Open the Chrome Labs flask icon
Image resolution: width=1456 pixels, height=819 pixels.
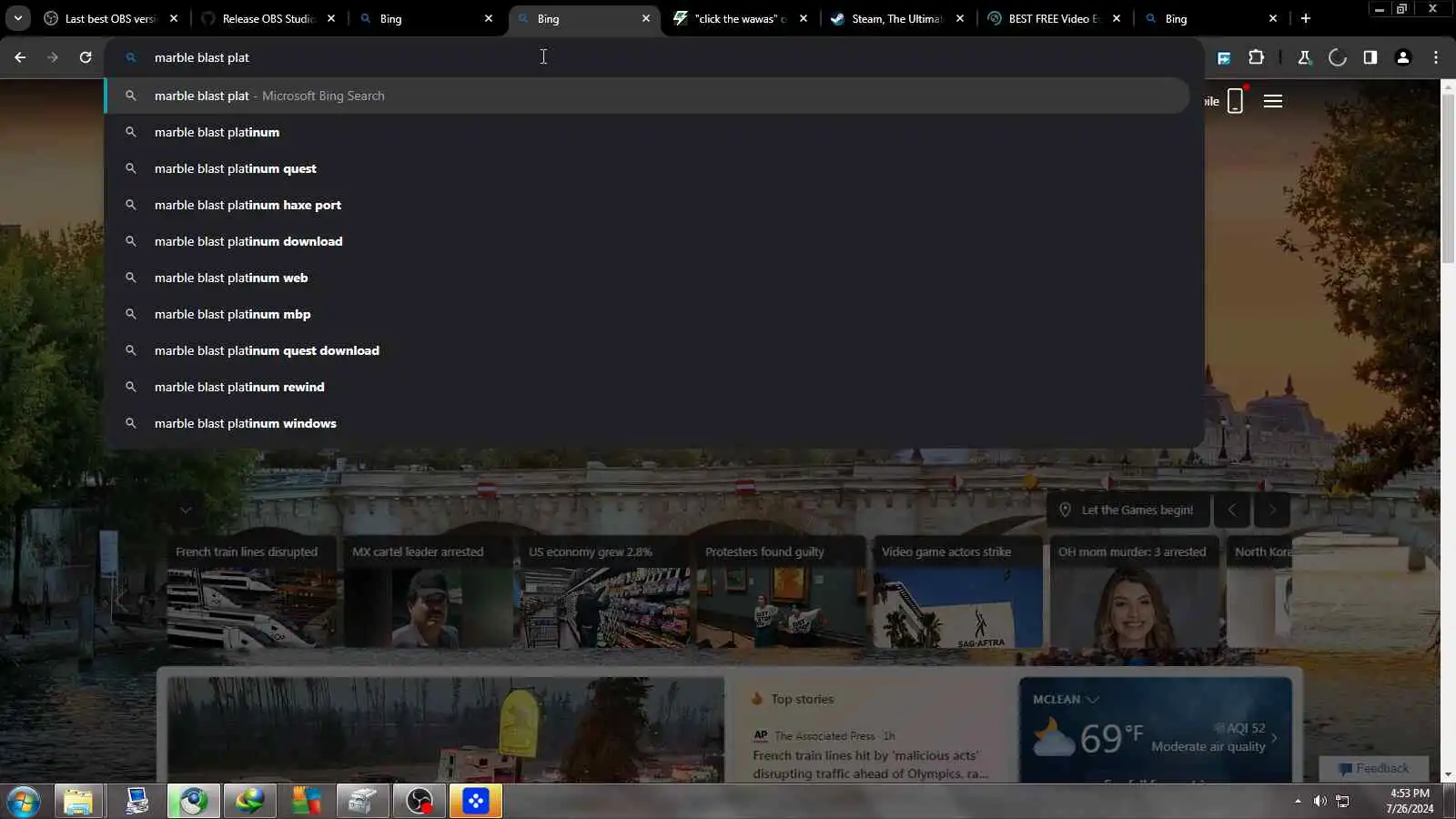coord(1304,57)
